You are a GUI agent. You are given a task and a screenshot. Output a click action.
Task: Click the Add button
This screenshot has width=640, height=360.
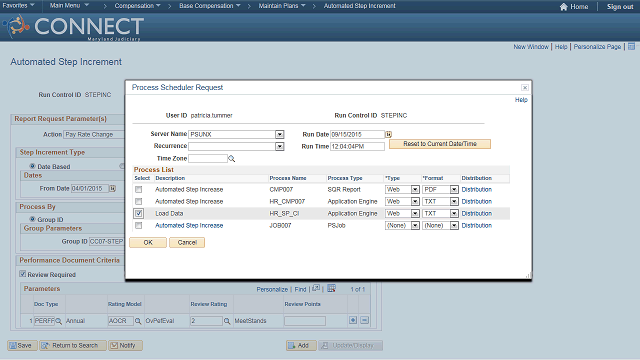click(x=301, y=345)
